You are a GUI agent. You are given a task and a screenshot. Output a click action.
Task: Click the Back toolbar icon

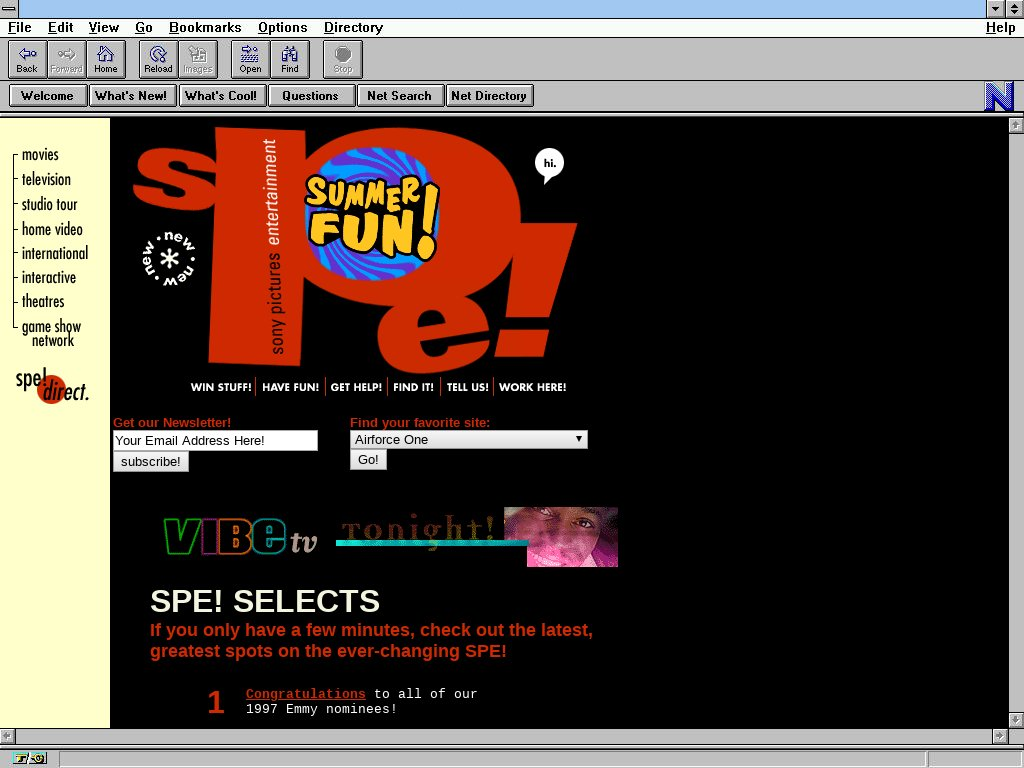27,59
